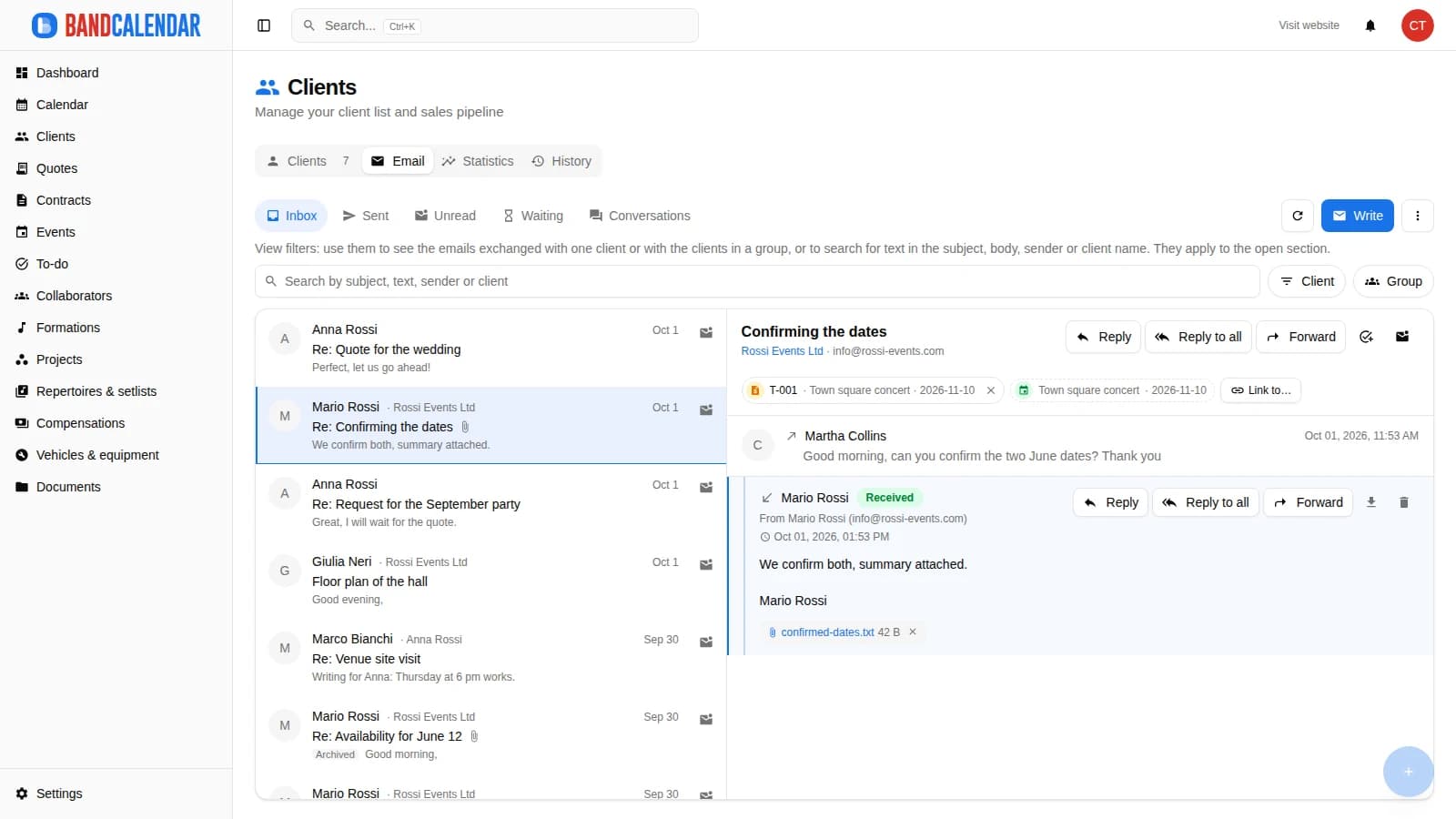This screenshot has height=819, width=1456.
Task: Select the Email tab
Action: (x=398, y=161)
